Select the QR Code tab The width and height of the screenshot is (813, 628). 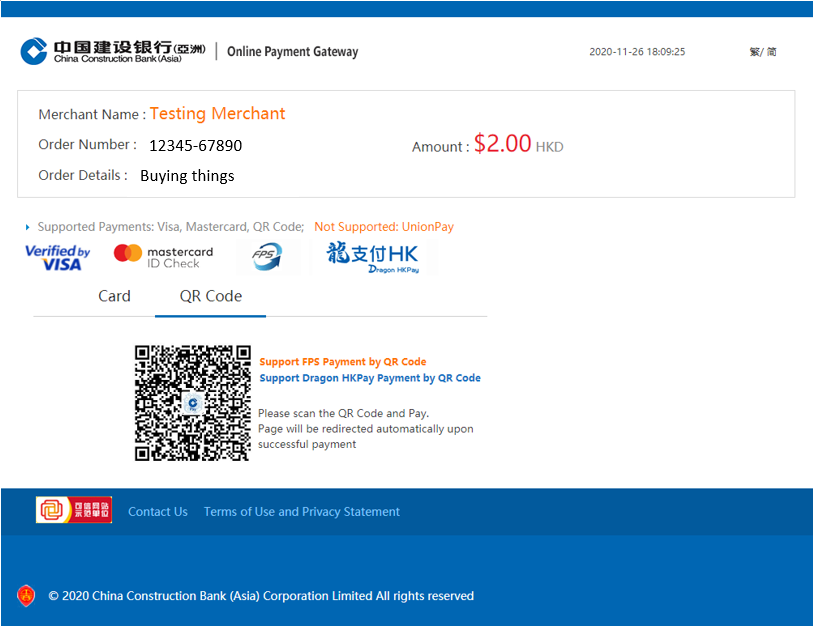pyautogui.click(x=211, y=296)
